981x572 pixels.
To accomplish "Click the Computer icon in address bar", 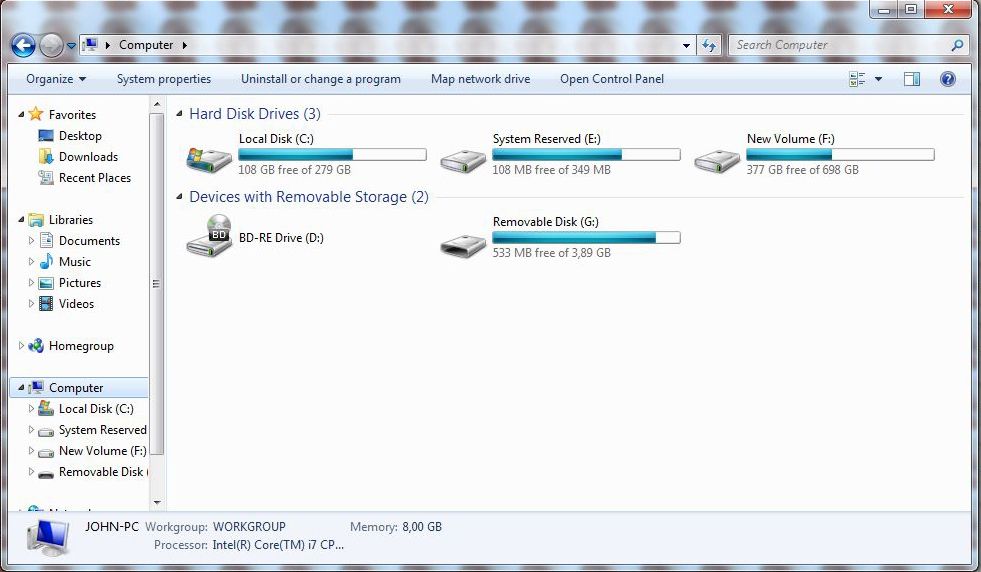I will click(91, 44).
